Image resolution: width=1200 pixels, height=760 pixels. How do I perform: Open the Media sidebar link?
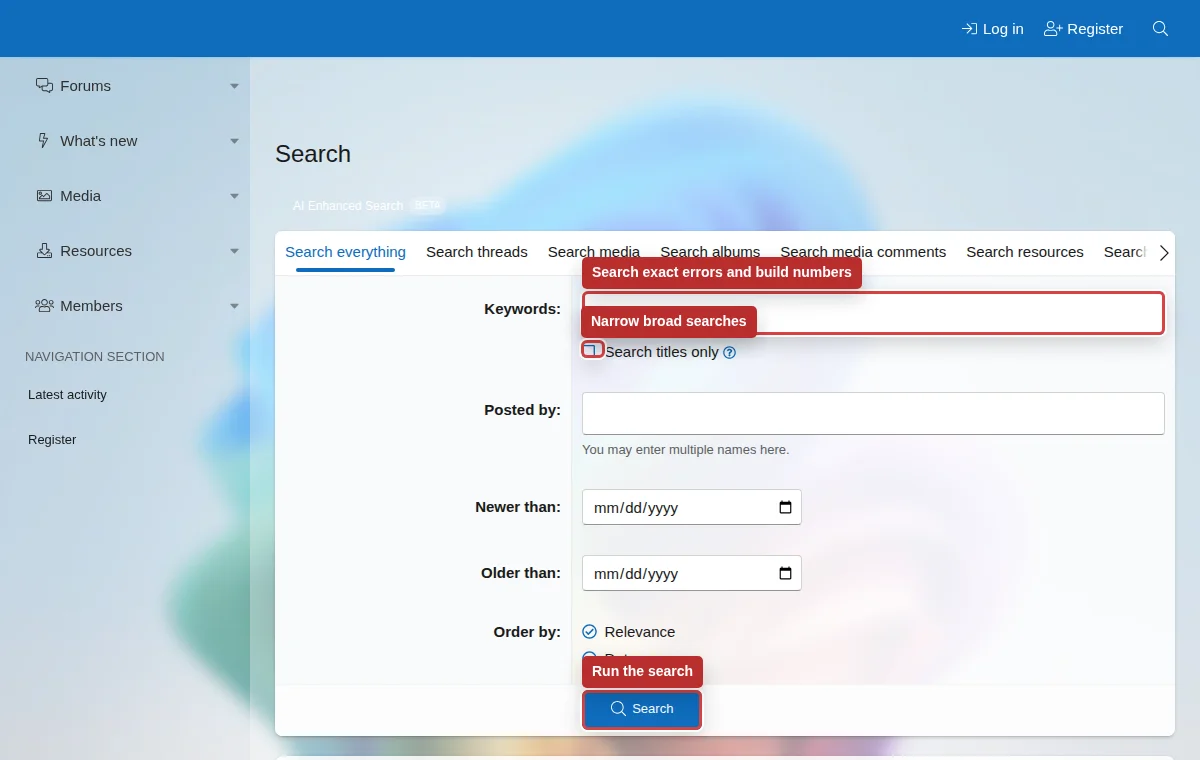pyautogui.click(x=80, y=196)
